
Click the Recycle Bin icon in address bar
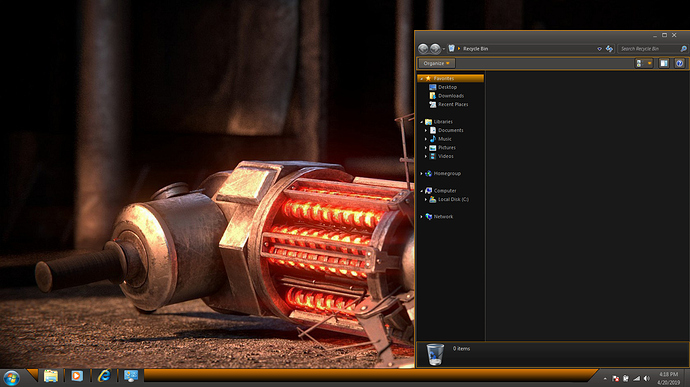451,48
